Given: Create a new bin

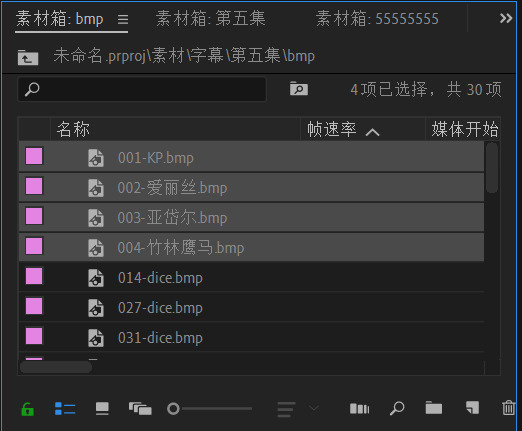Looking at the screenshot, I should [x=434, y=408].
